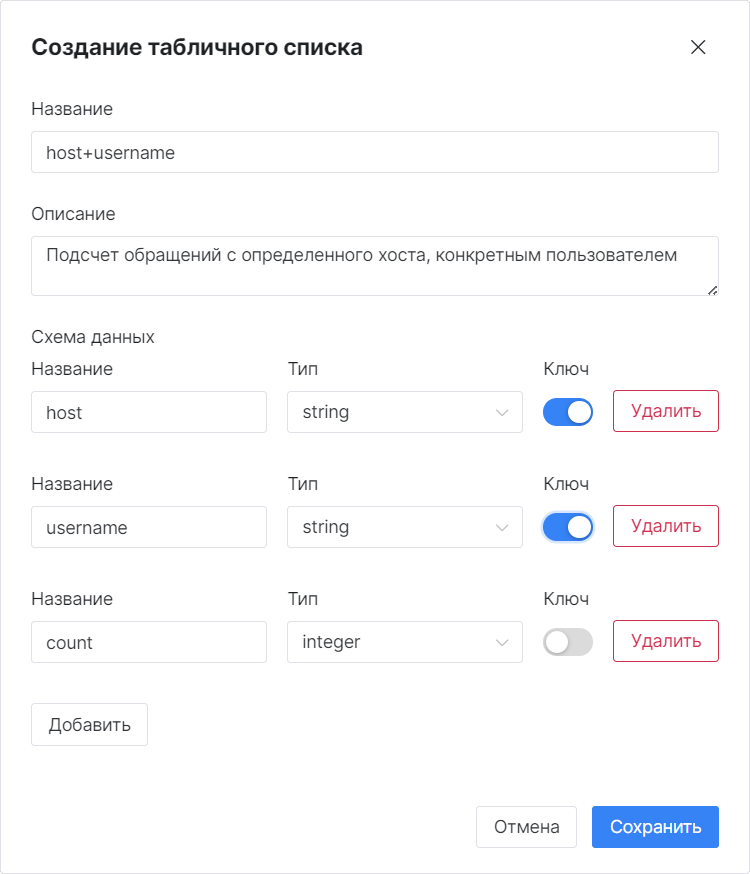The image size is (750, 874).
Task: Enable the key switch for count
Action: pos(568,642)
